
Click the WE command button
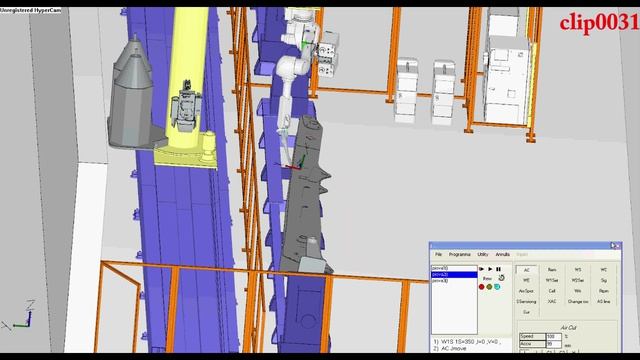point(527,280)
